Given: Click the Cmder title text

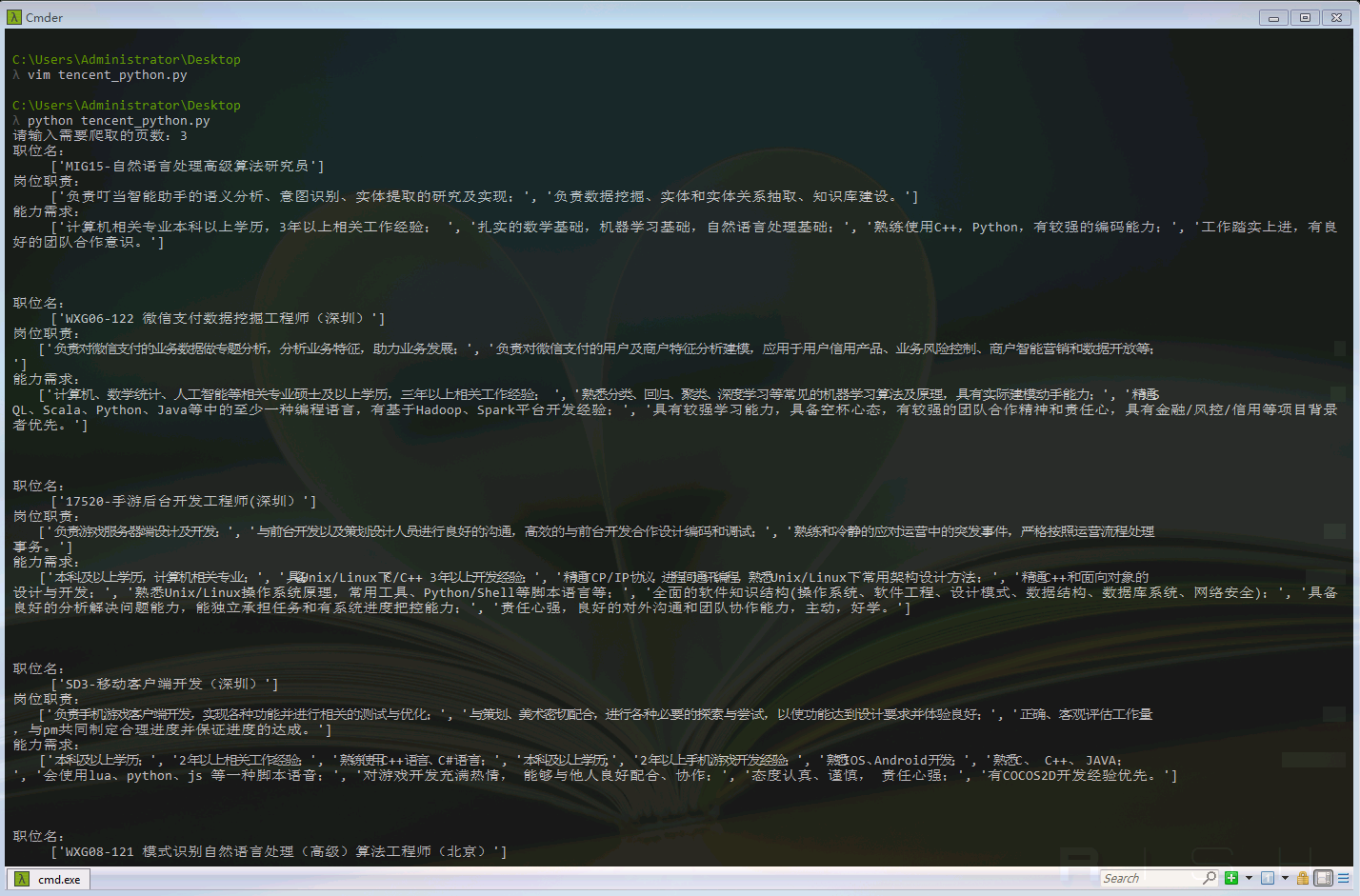Looking at the screenshot, I should pyautogui.click(x=45, y=17).
